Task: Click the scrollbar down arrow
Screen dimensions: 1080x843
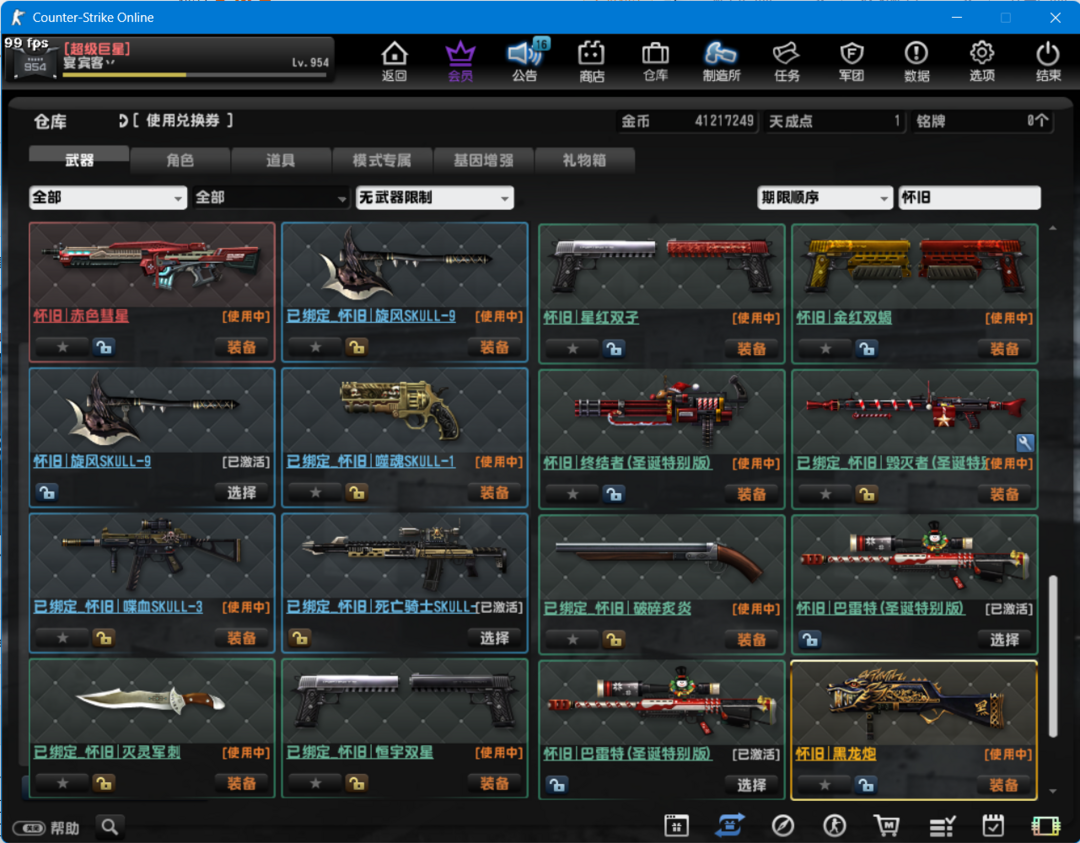Action: [x=1052, y=791]
